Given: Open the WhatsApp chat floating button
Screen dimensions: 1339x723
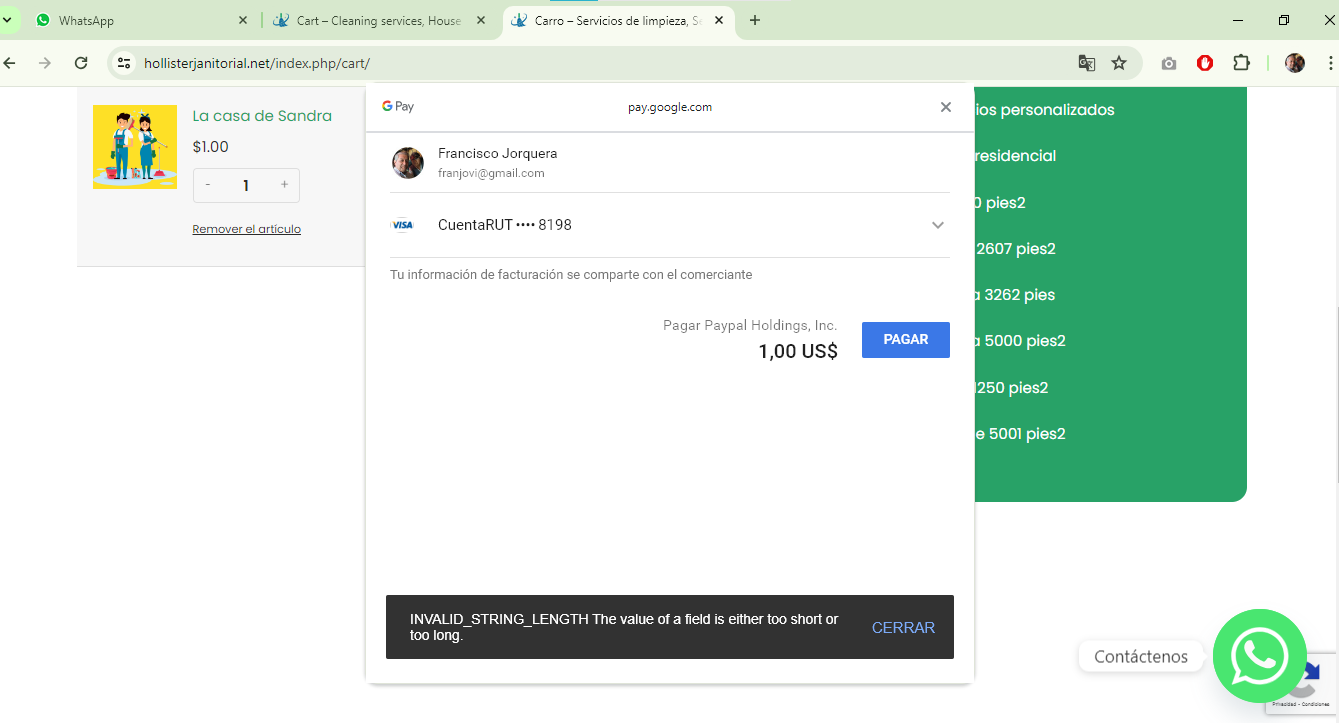Looking at the screenshot, I should (x=1260, y=656).
